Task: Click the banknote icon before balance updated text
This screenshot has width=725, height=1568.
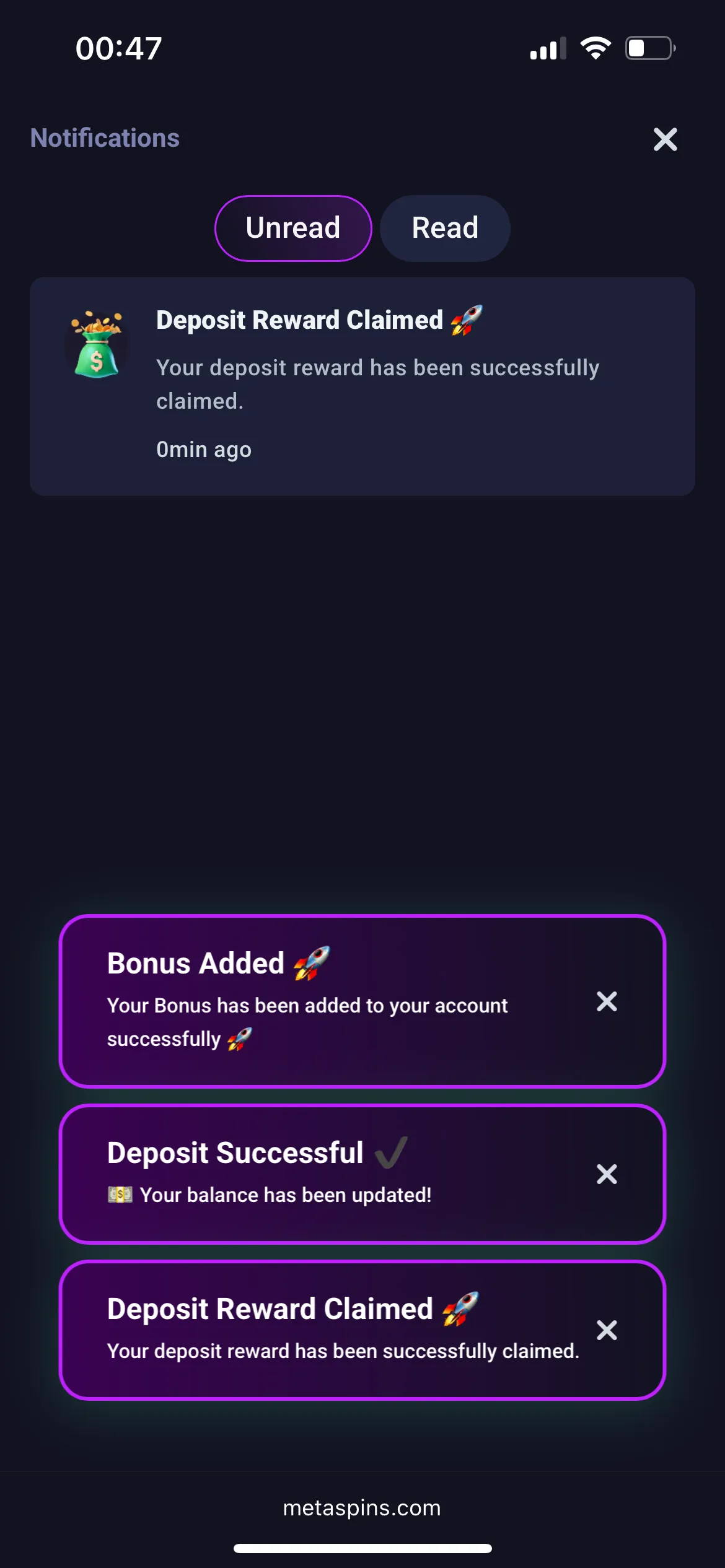Action: pyautogui.click(x=120, y=1195)
